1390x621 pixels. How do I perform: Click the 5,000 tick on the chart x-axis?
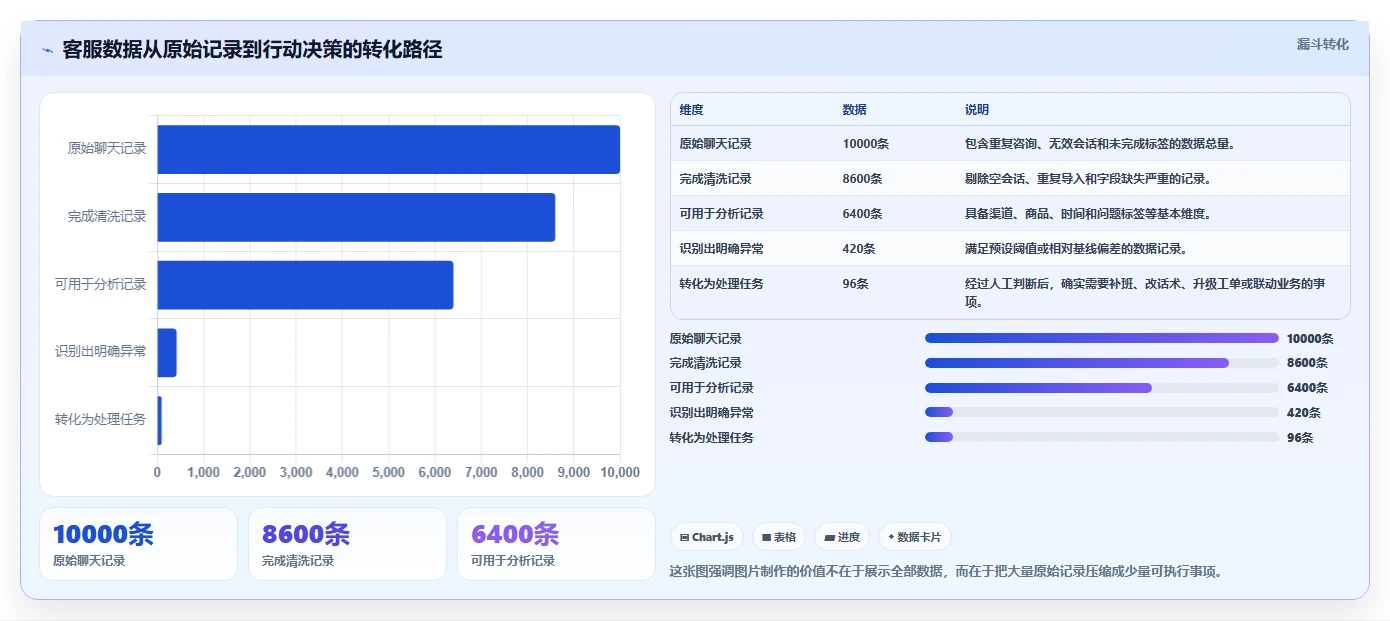[x=389, y=473]
